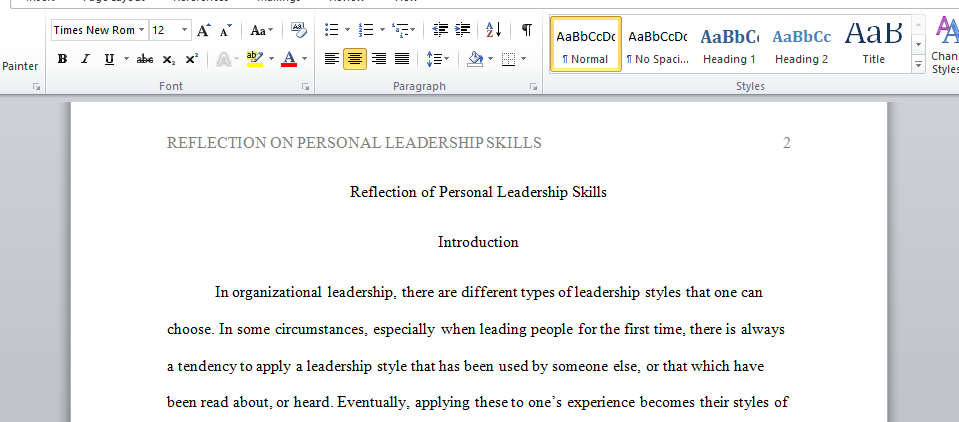Click the Shrink Font icon
Screen dimensions: 959x422
[226, 30]
